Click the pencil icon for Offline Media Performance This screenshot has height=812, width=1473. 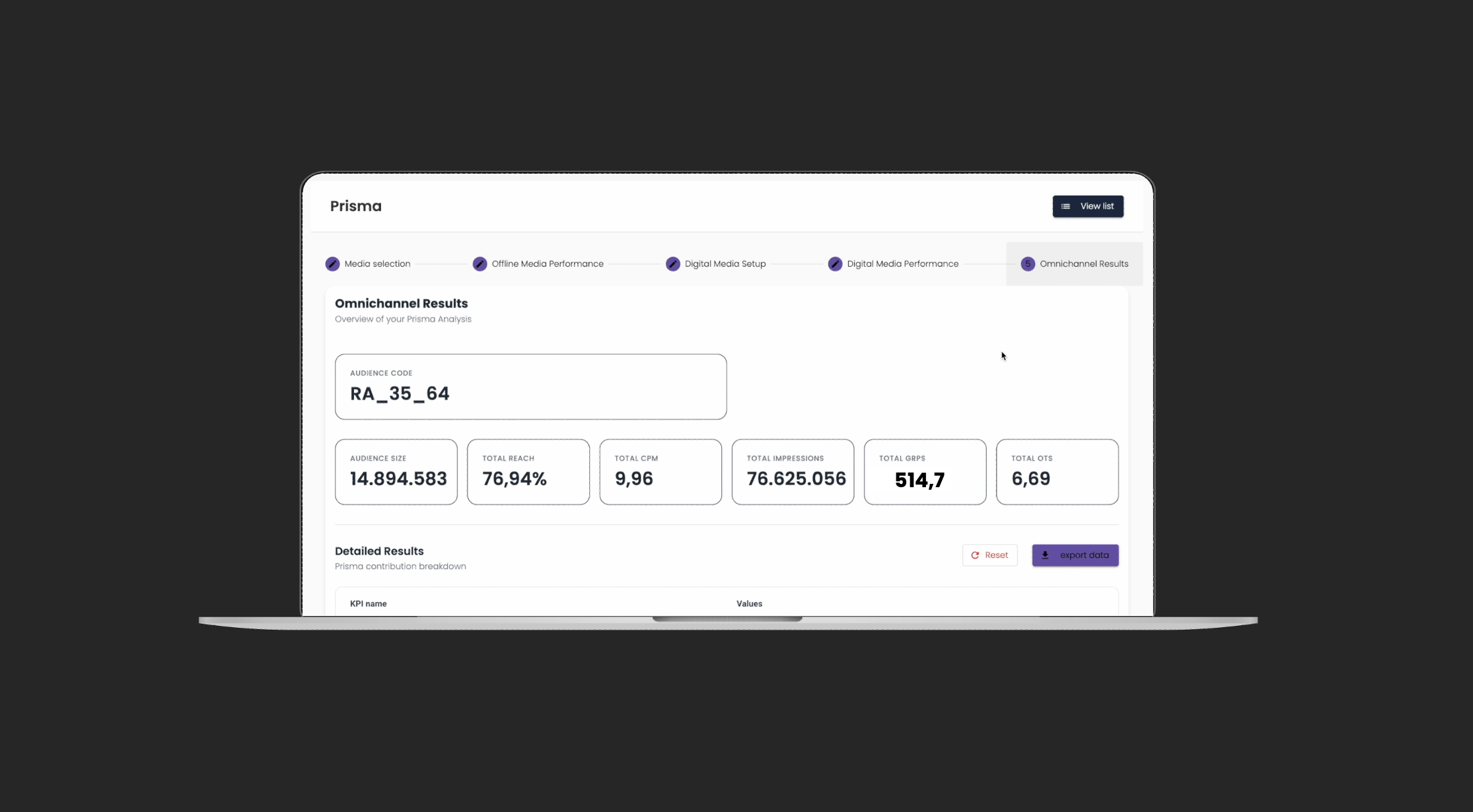pyautogui.click(x=480, y=264)
